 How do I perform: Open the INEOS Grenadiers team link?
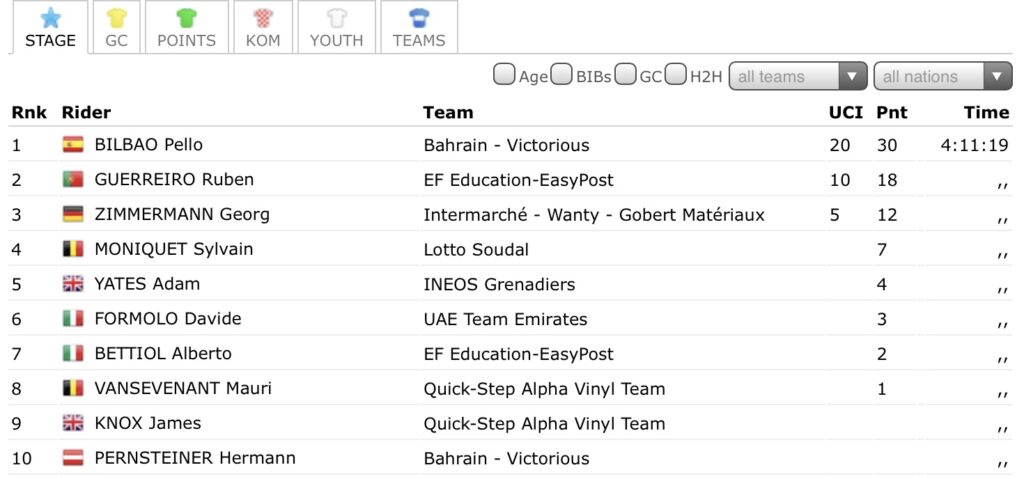[x=499, y=284]
